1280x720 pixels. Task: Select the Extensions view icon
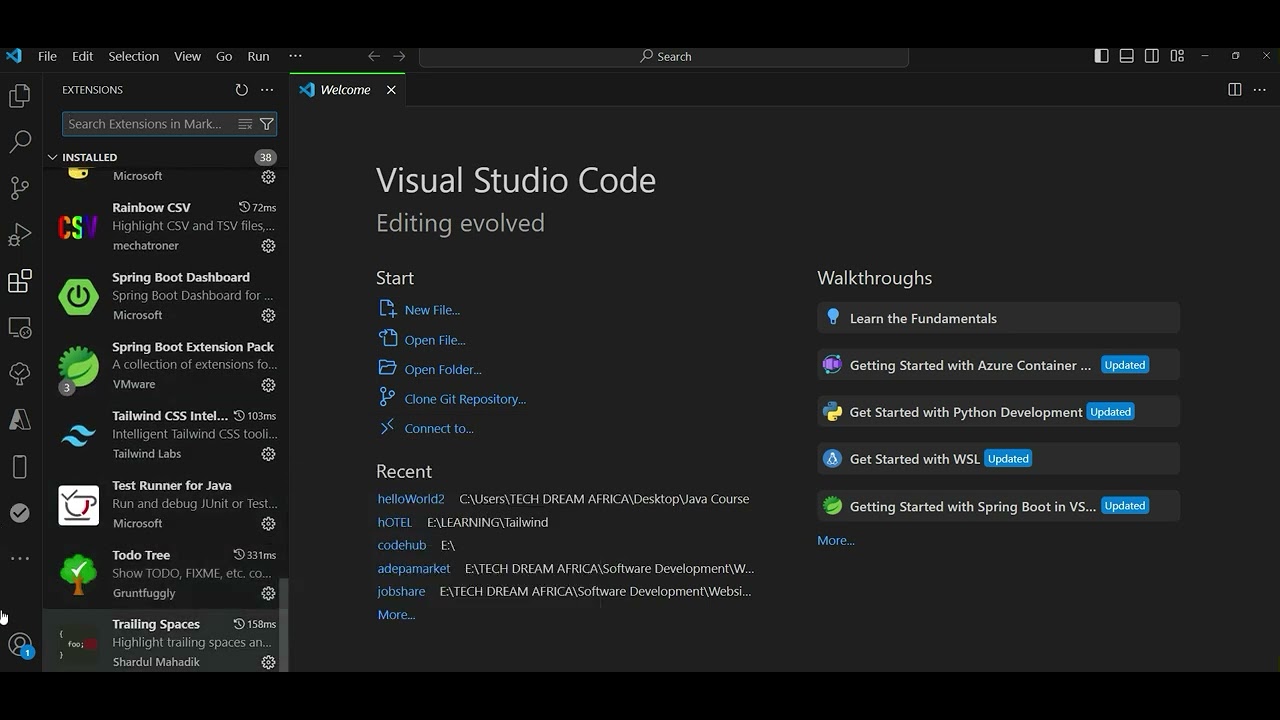20,281
